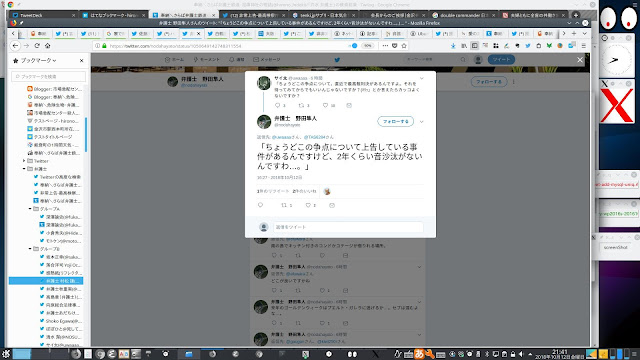Image resolution: width=640 pixels, height=360 pixels.
Task: Direct message icon under main tweet
Action: click(332, 205)
